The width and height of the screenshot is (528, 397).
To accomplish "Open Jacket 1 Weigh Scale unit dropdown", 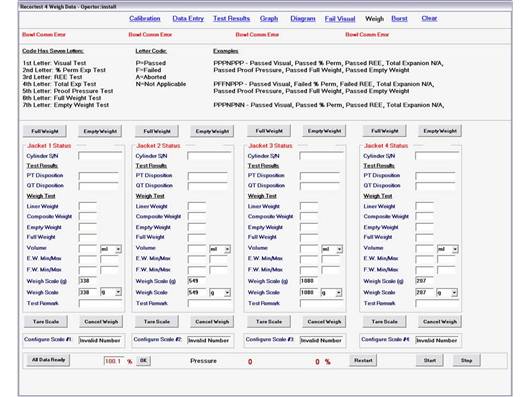I will pyautogui.click(x=111, y=292).
